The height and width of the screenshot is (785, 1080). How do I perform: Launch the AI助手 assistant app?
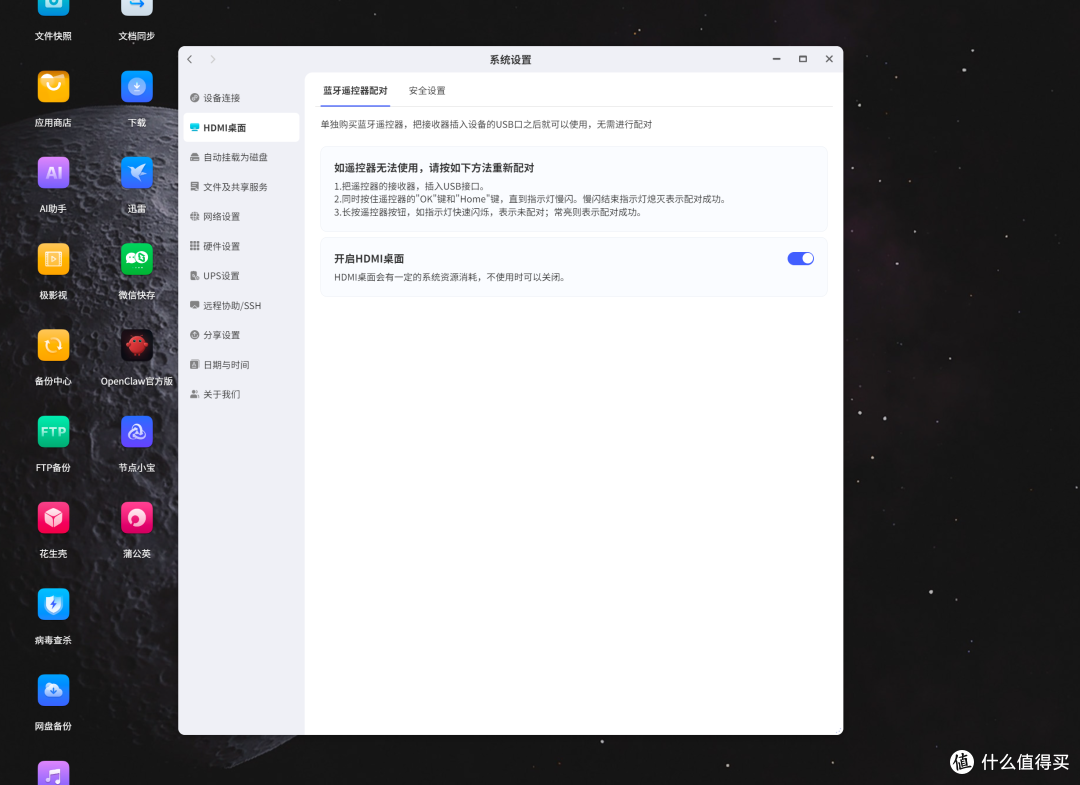[x=53, y=174]
